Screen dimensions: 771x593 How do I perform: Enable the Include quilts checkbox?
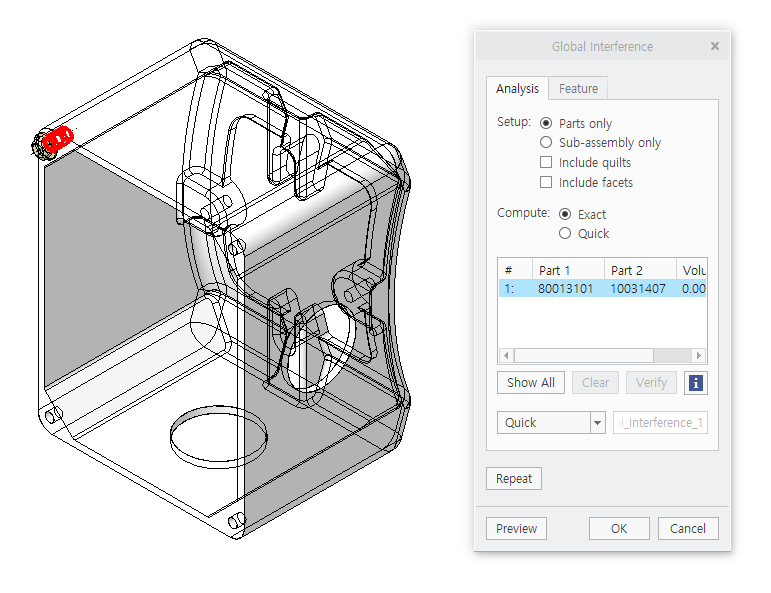coord(546,162)
